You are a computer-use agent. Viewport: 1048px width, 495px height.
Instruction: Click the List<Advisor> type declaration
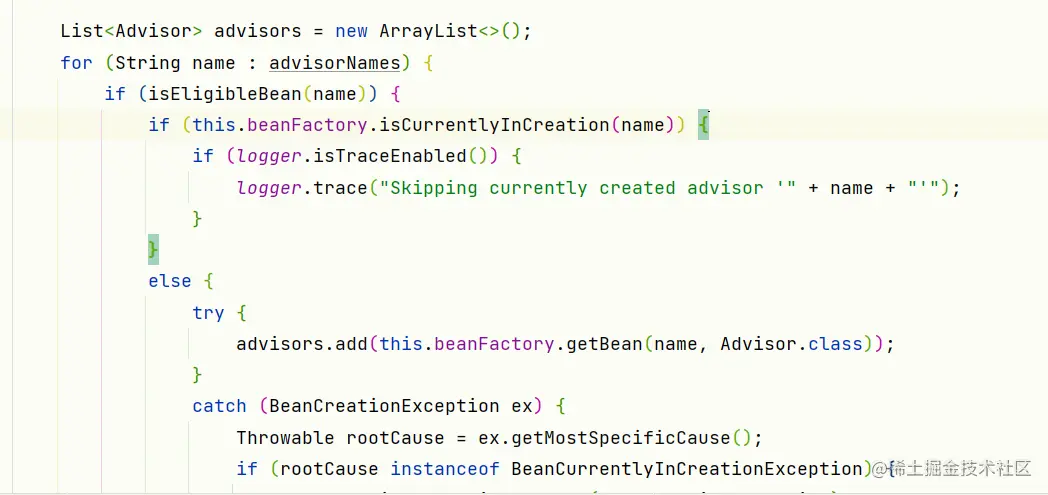[132, 31]
